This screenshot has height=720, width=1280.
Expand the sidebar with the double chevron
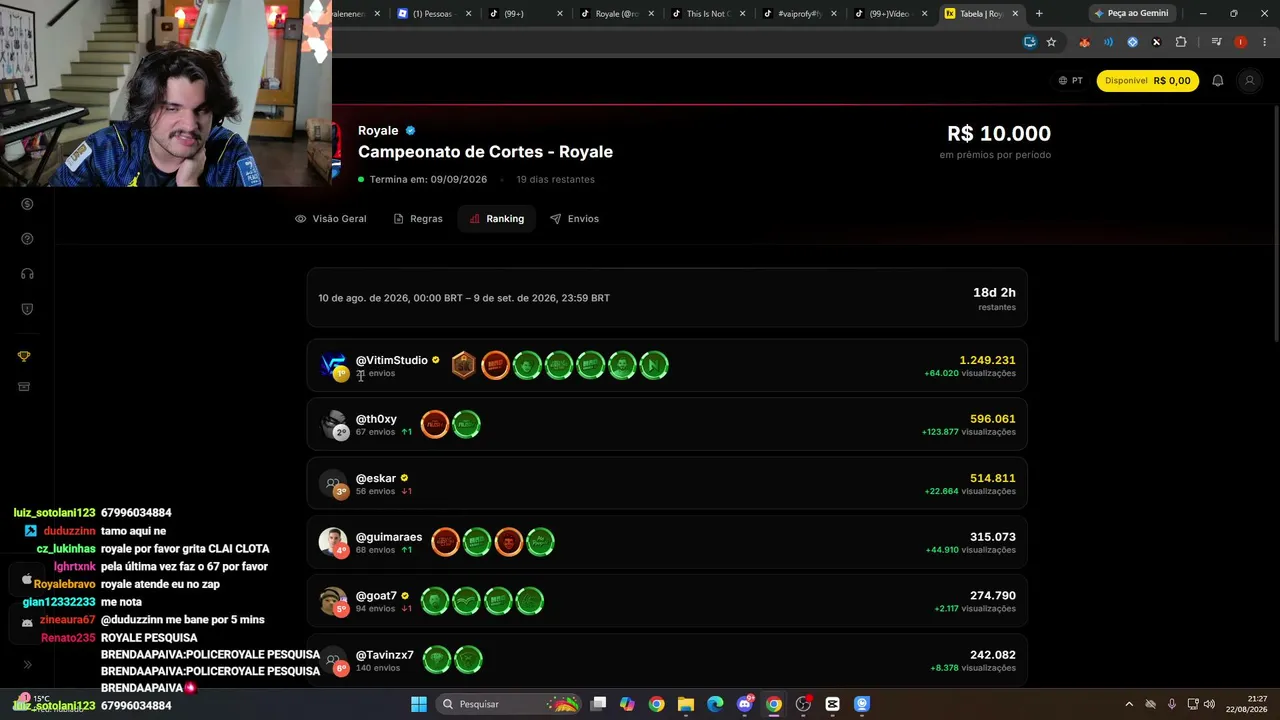tap(27, 664)
